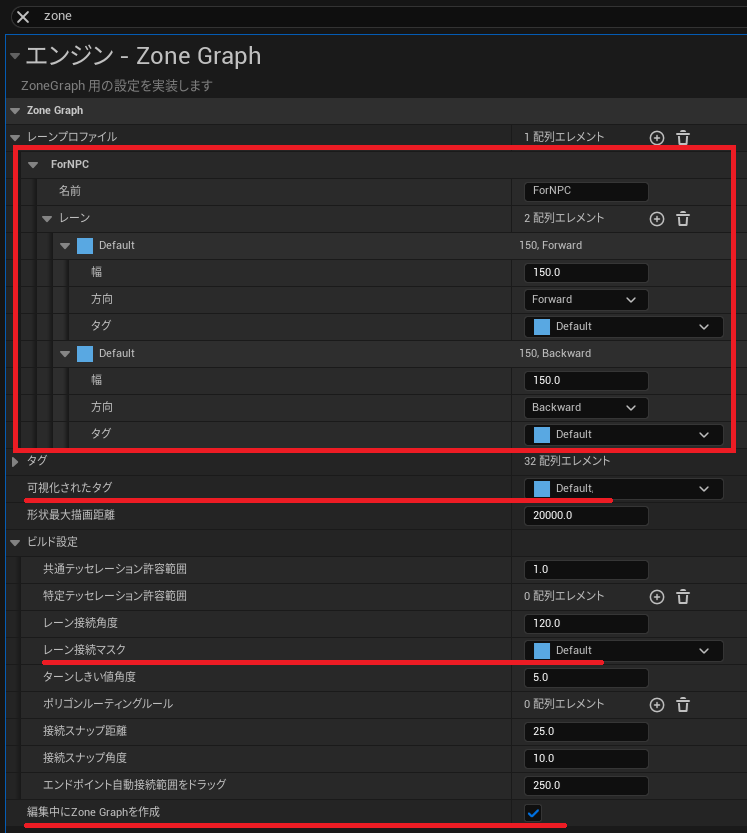This screenshot has height=833, width=747.
Task: Edit the 幅 value of the Forward lane
Action: tap(586, 273)
